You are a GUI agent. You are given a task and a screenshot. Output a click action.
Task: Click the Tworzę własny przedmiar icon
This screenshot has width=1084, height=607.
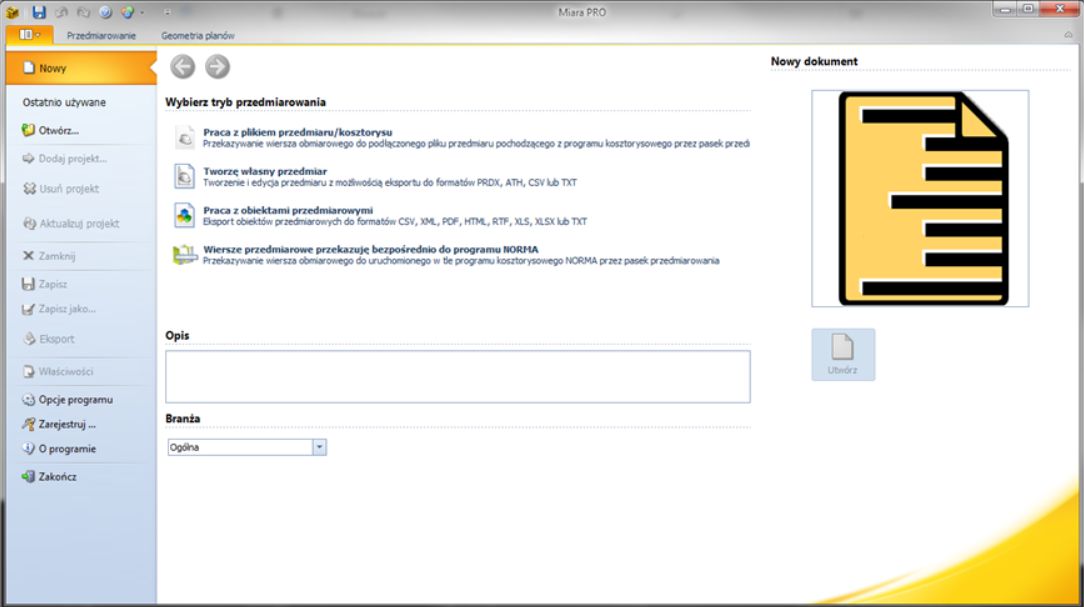(x=185, y=176)
